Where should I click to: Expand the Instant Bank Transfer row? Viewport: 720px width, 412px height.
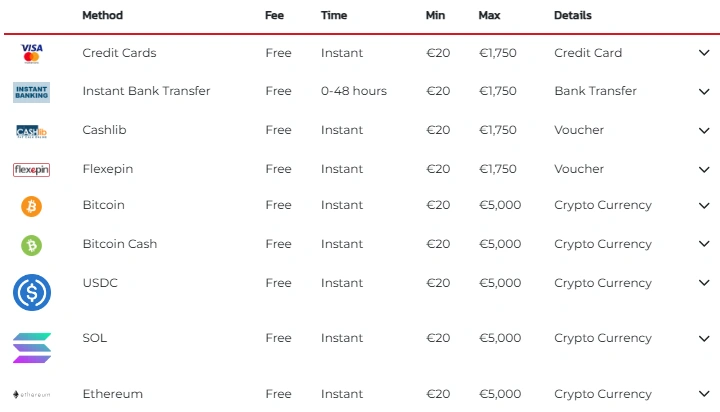(704, 92)
